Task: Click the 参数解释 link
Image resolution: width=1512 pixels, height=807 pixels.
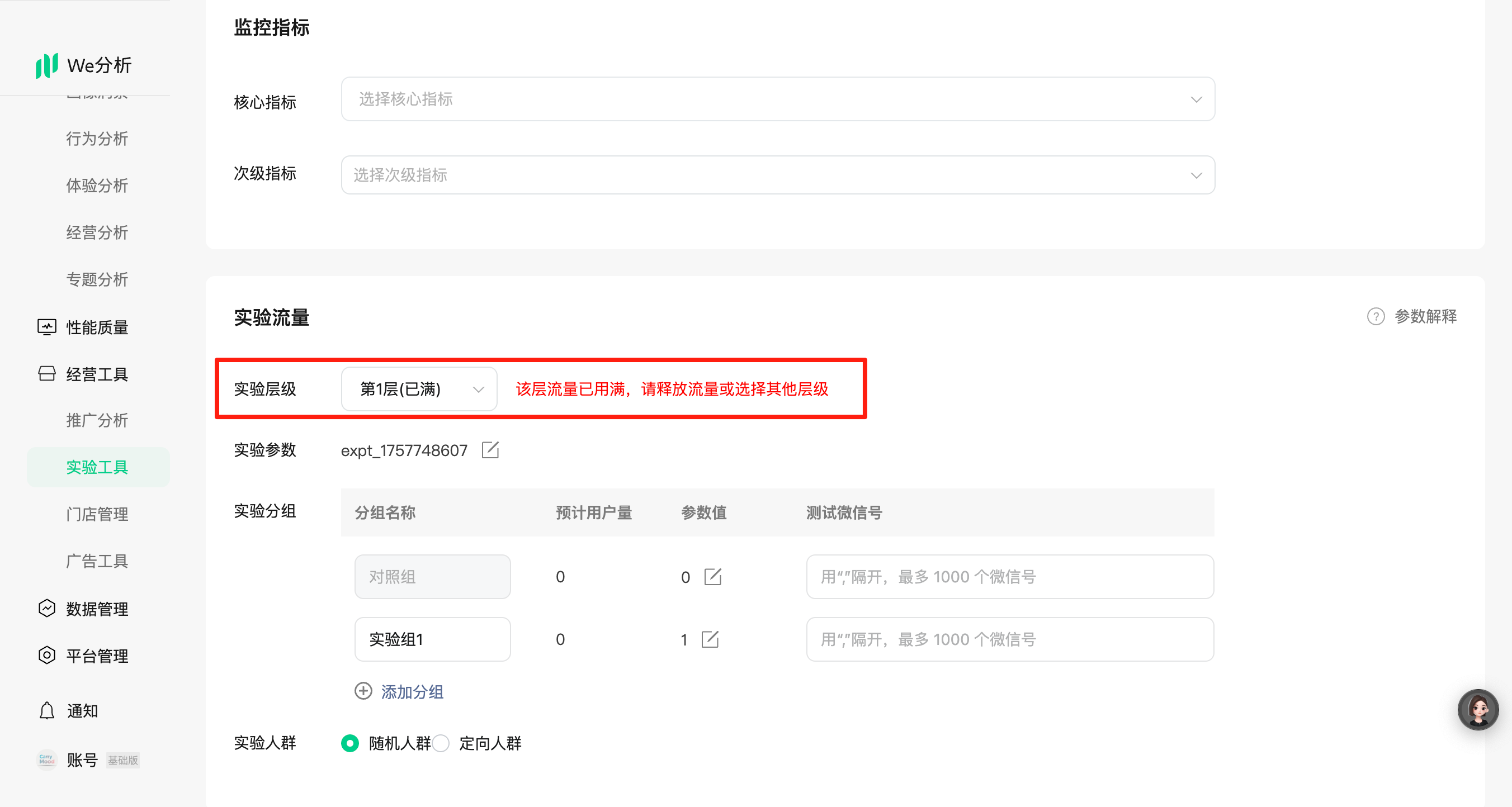Action: [x=1425, y=316]
